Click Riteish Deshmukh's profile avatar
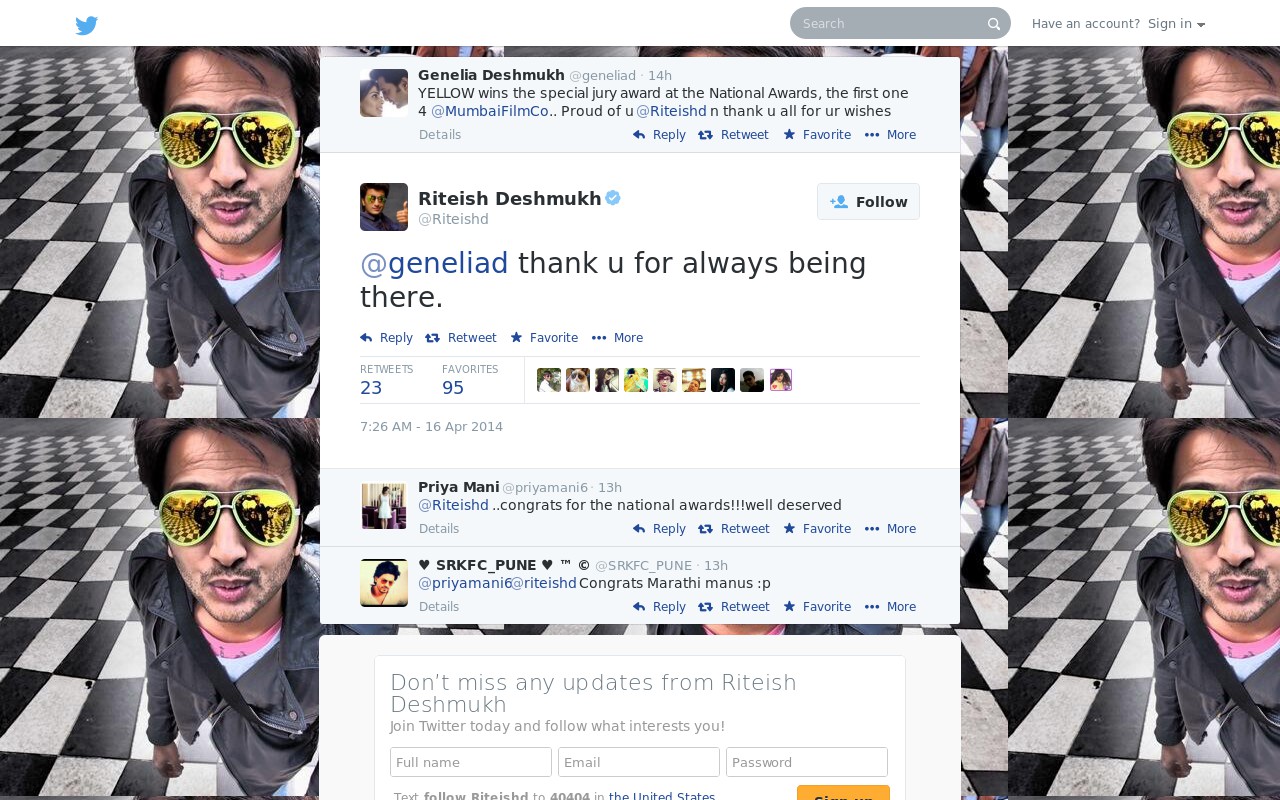The width and height of the screenshot is (1280, 800). pos(384,207)
